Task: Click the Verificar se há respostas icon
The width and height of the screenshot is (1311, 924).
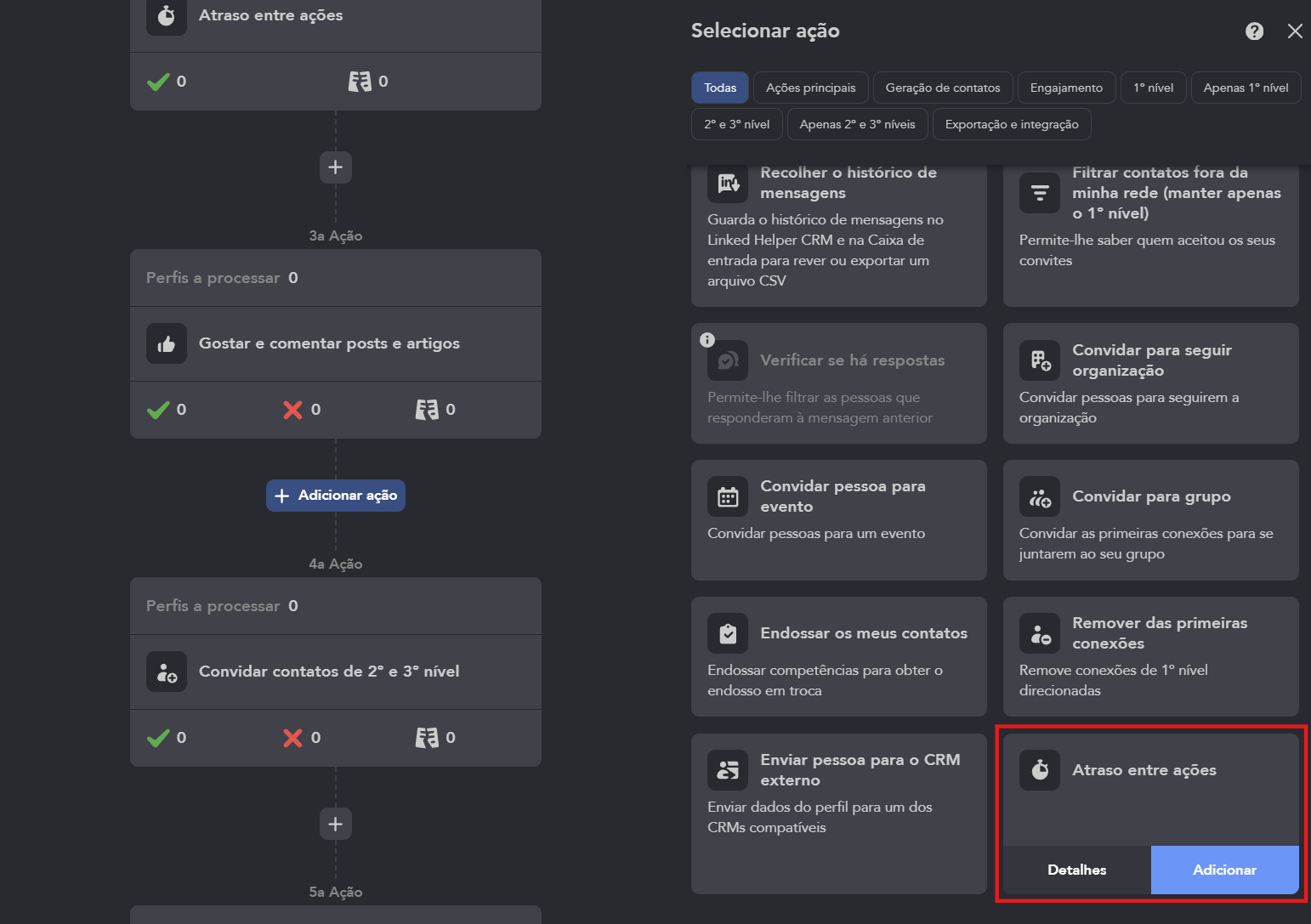Action: [728, 360]
